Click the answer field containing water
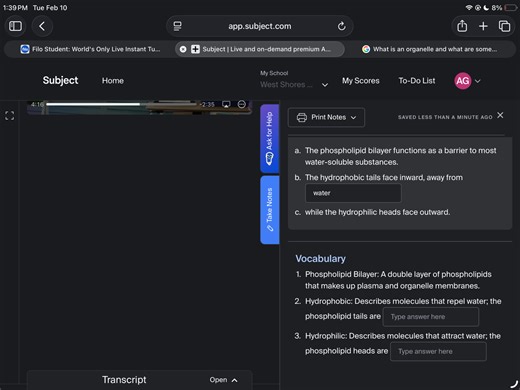 [x=353, y=193]
